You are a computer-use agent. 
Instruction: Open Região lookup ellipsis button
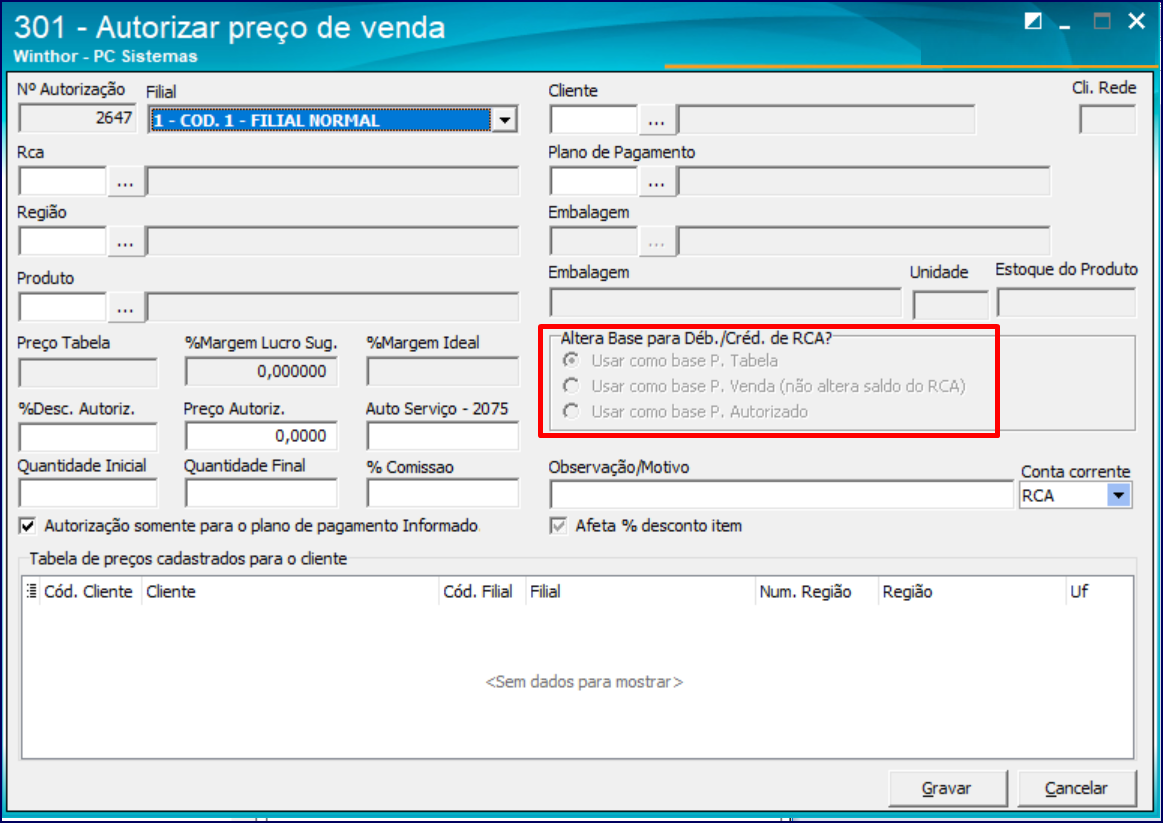tap(125, 242)
